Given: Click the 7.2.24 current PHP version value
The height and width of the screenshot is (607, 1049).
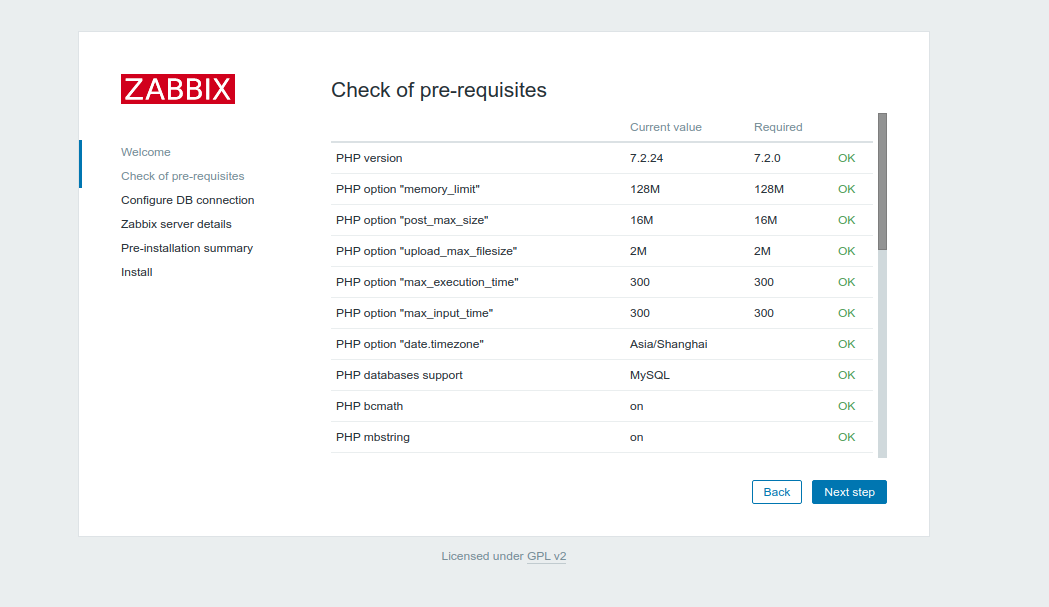Looking at the screenshot, I should click(646, 158).
